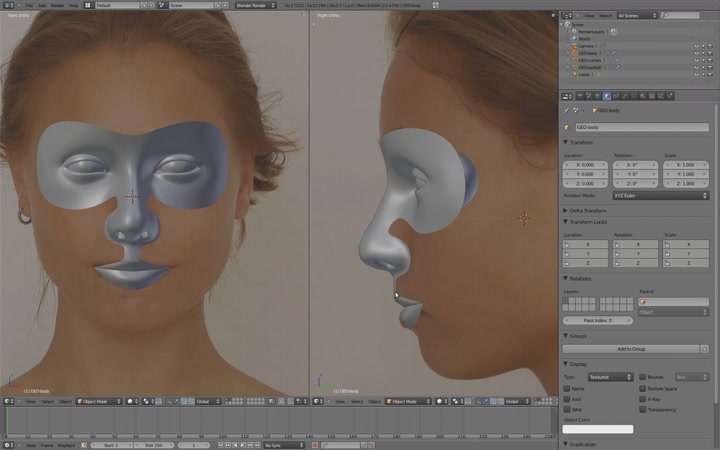This screenshot has width=720, height=450.
Task: Toggle Lamp visibility eye in outliner
Action: point(697,74)
